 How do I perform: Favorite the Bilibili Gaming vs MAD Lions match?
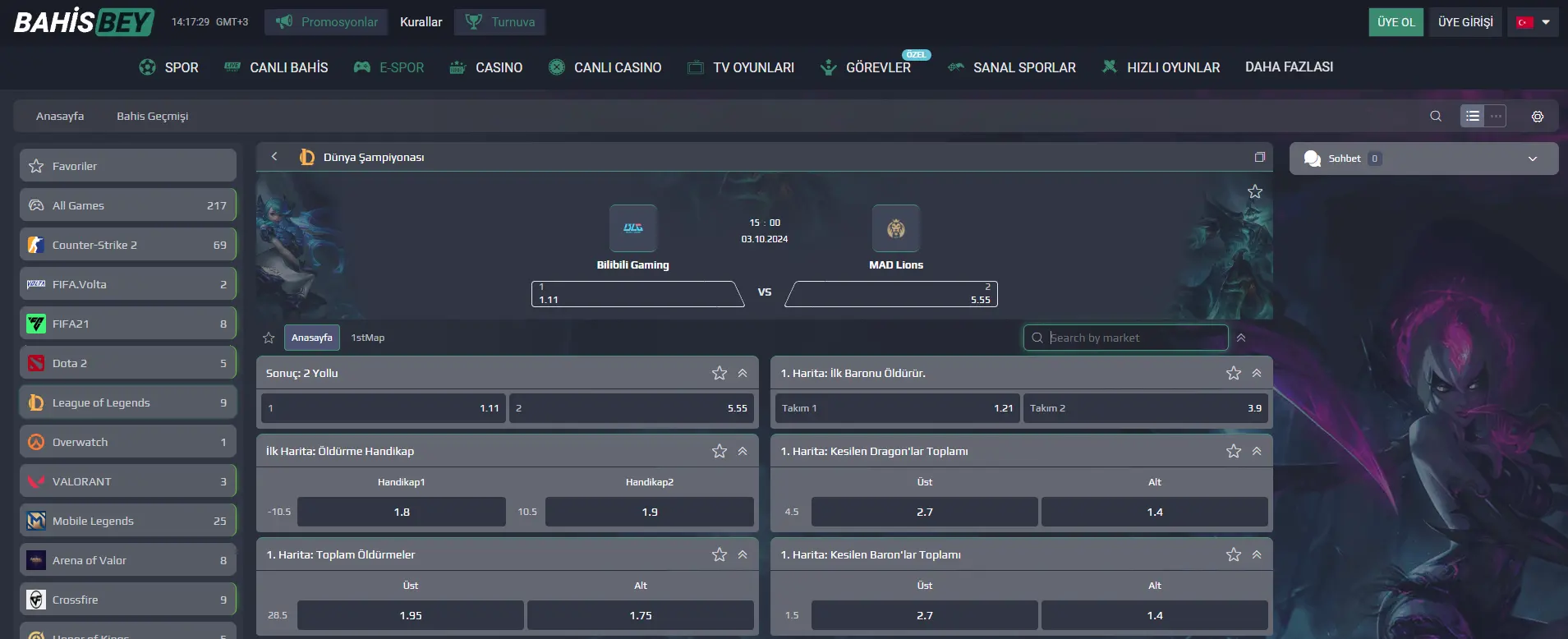click(x=1255, y=191)
